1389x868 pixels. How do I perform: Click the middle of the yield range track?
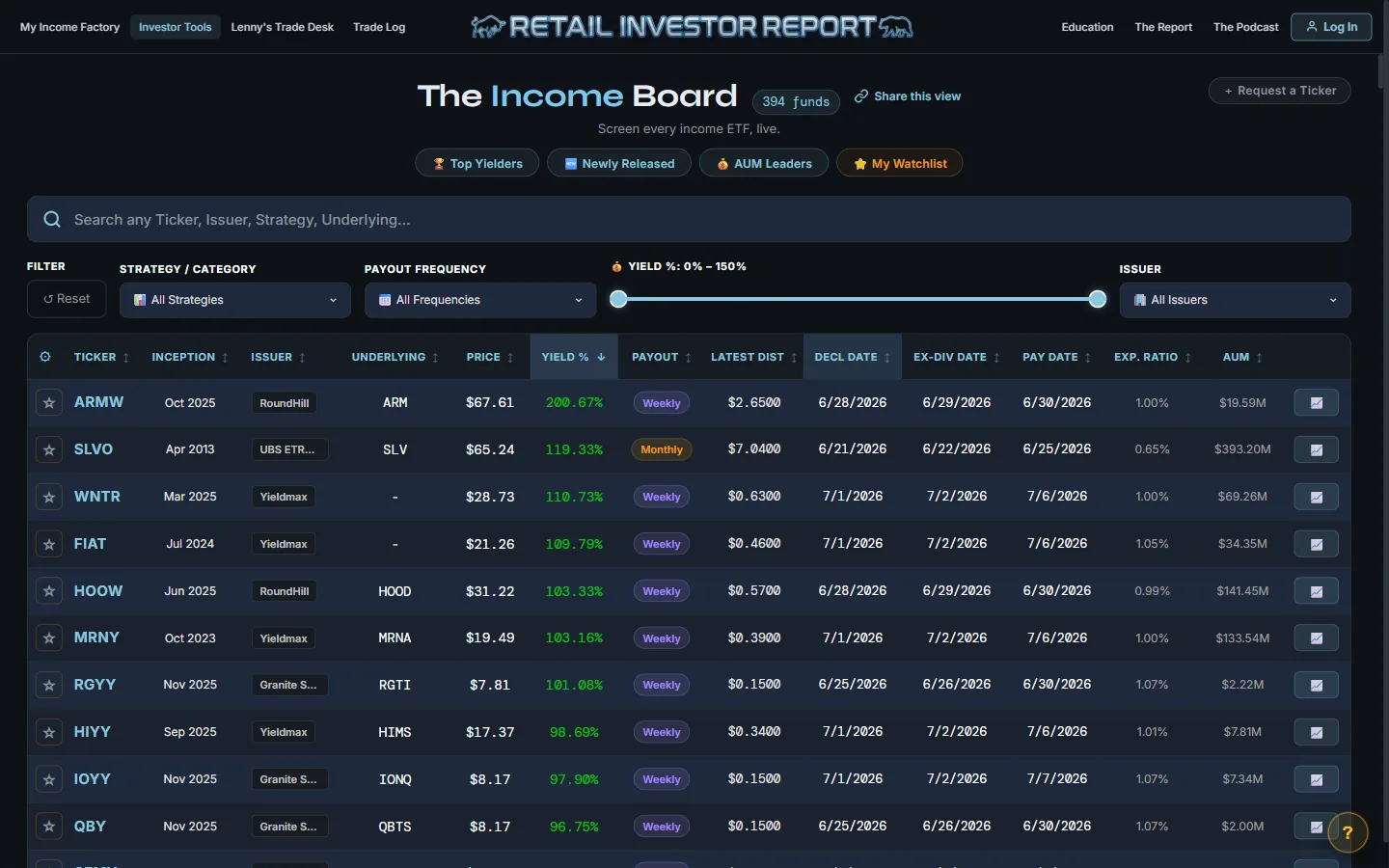click(858, 299)
